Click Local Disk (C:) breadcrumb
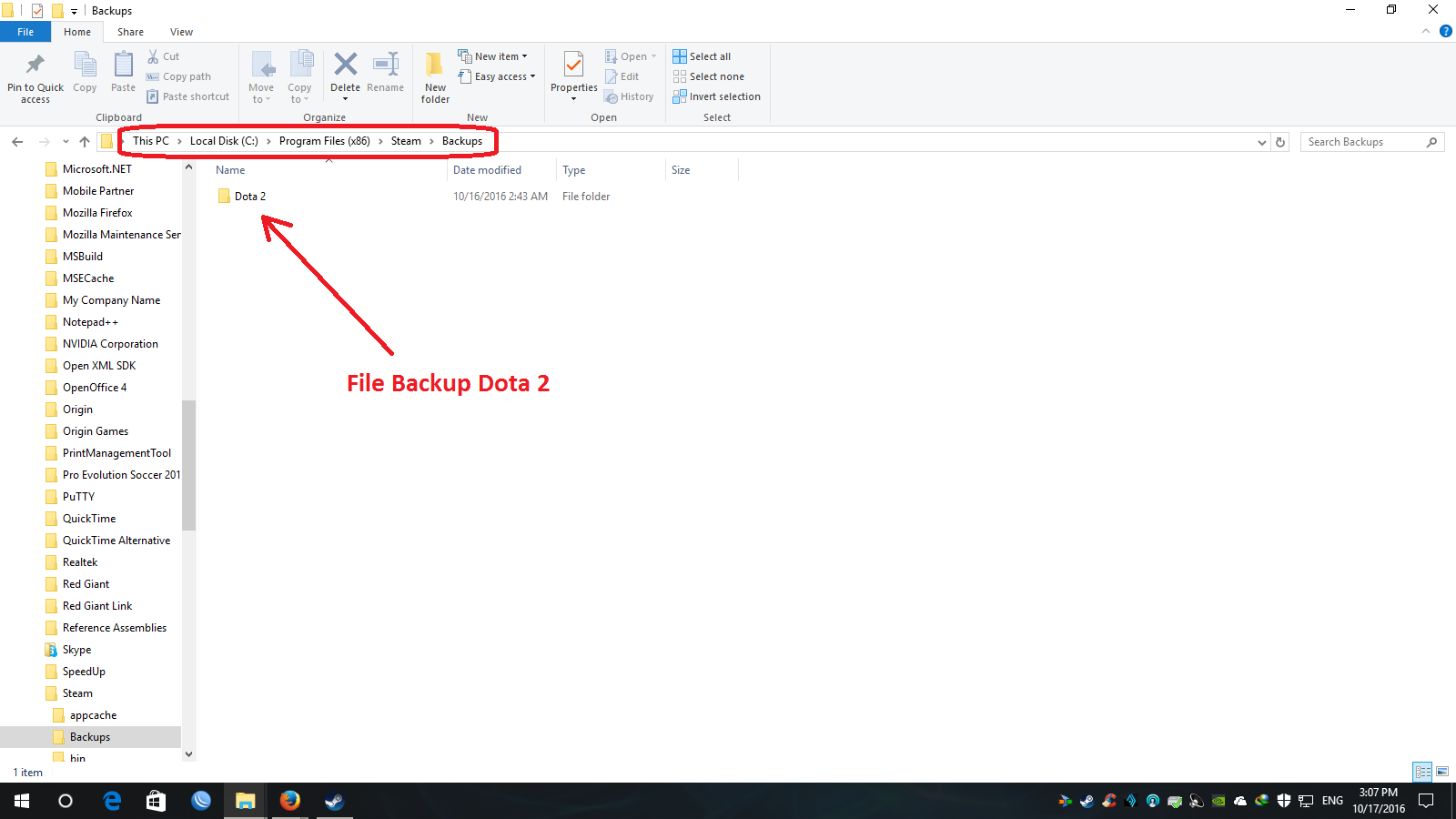 pyautogui.click(x=224, y=141)
